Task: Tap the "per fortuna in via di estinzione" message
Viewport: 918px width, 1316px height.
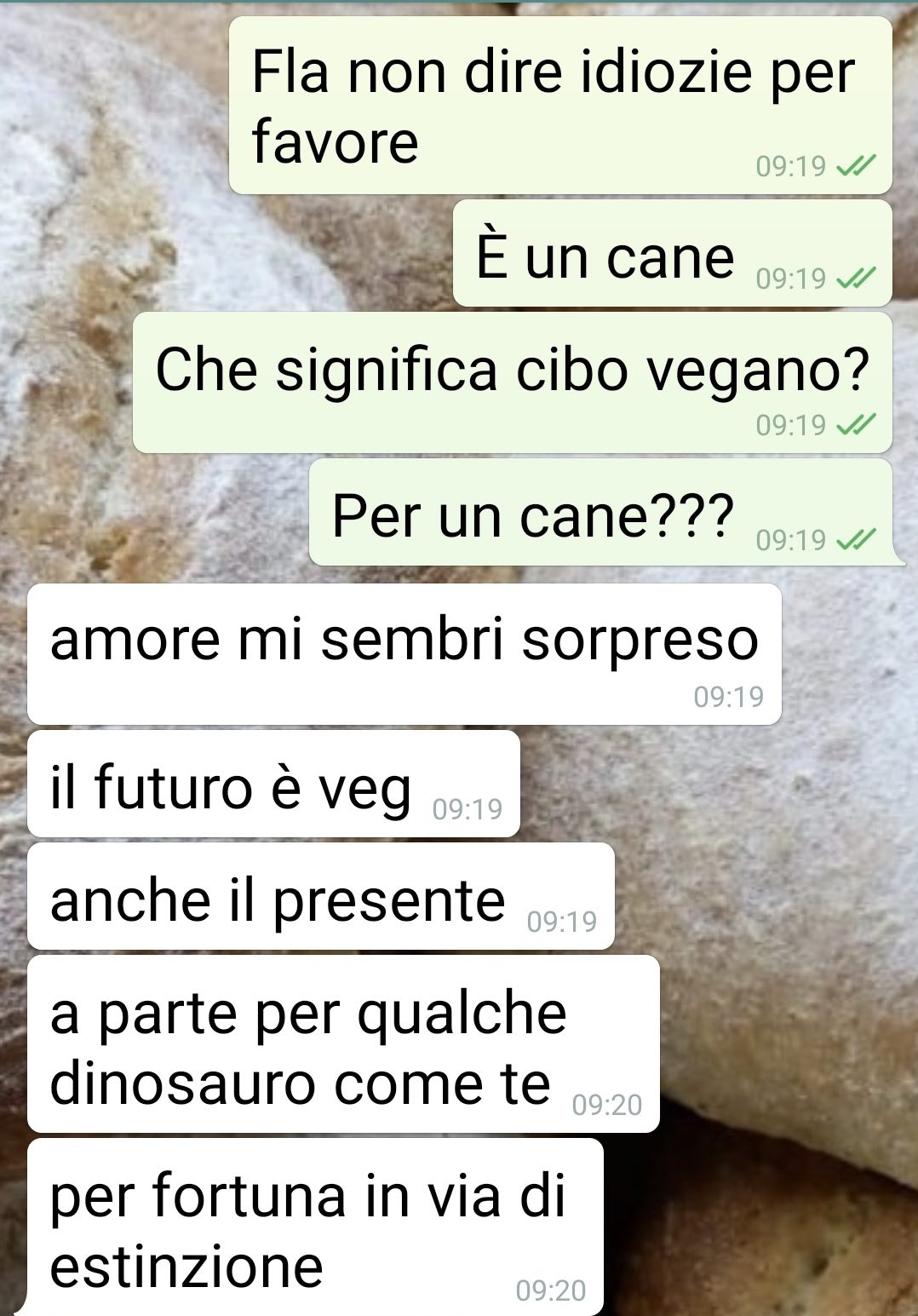Action: click(315, 1227)
